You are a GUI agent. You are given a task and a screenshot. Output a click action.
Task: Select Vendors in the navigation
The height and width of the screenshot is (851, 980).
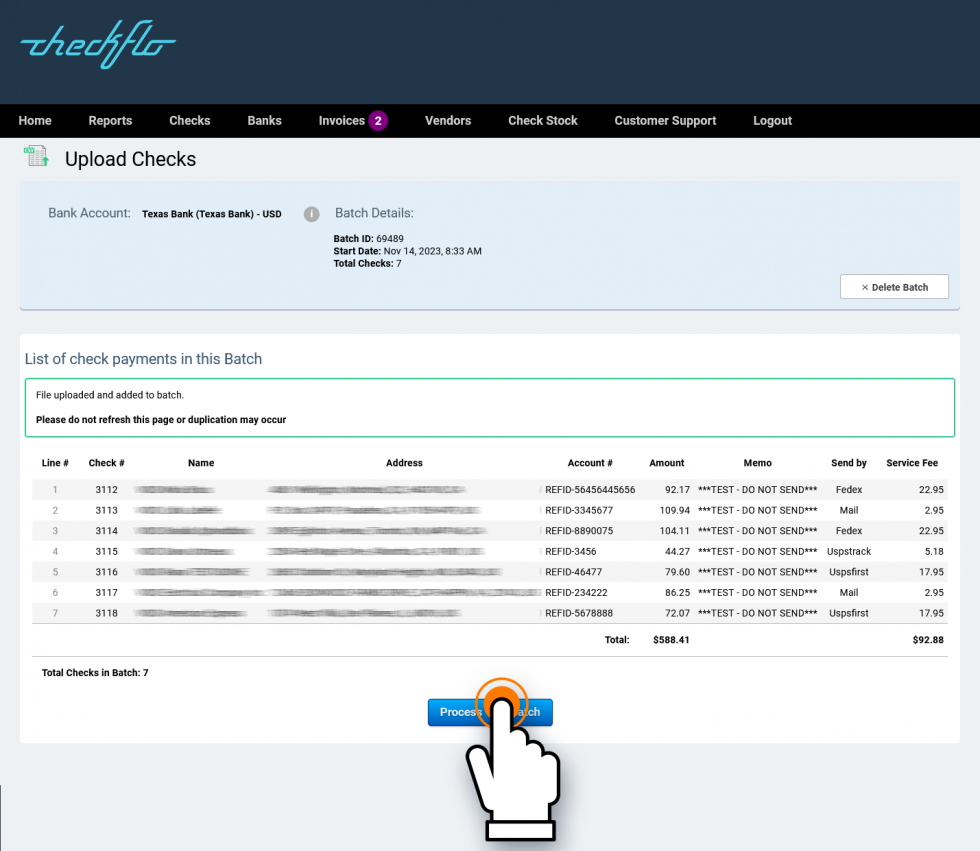pos(447,120)
